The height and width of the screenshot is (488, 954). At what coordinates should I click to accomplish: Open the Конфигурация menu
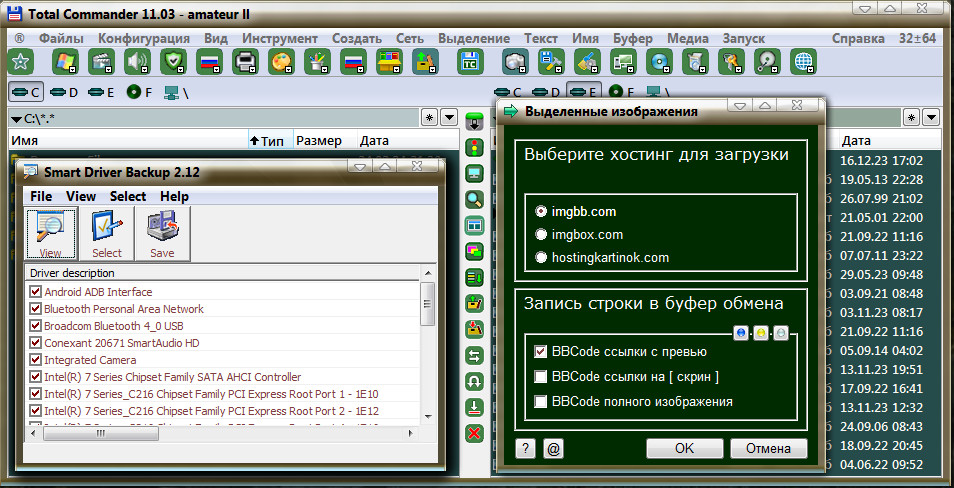point(144,38)
